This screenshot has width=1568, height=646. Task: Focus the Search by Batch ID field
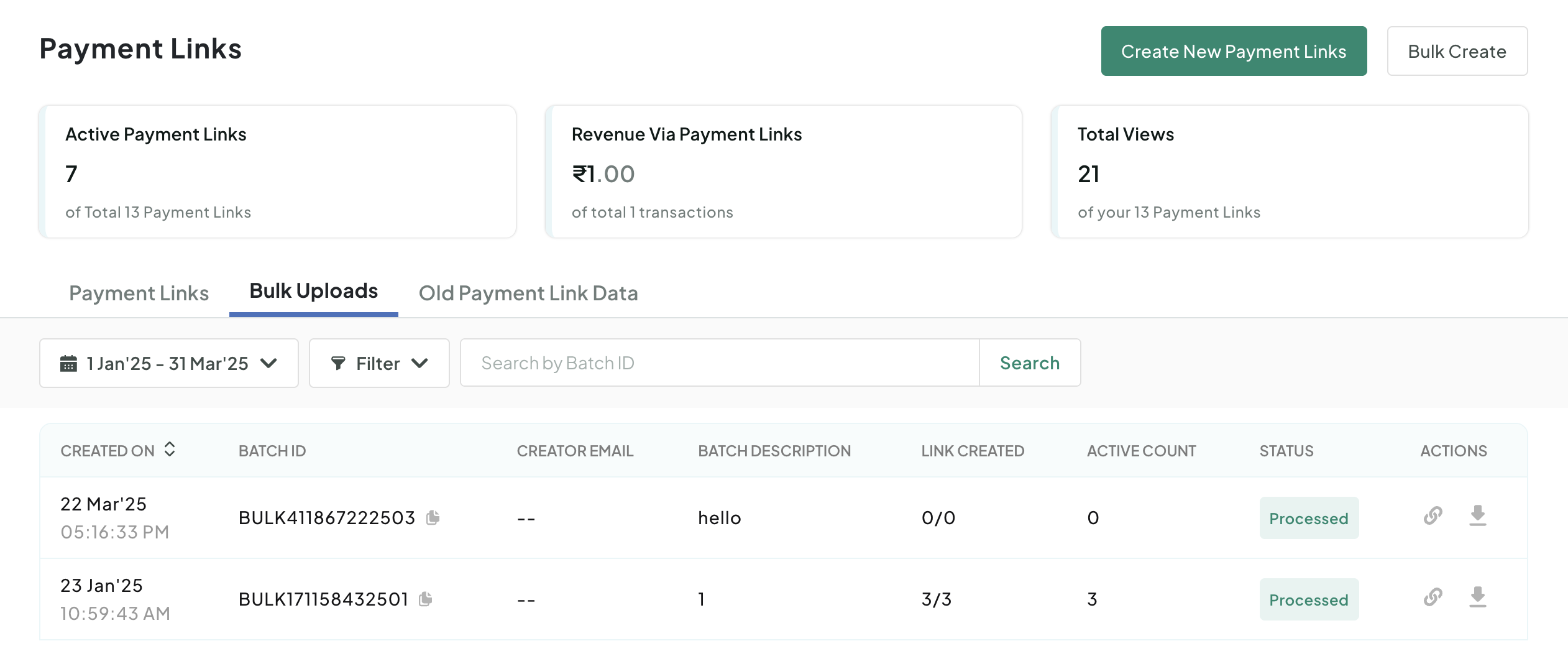pos(720,363)
